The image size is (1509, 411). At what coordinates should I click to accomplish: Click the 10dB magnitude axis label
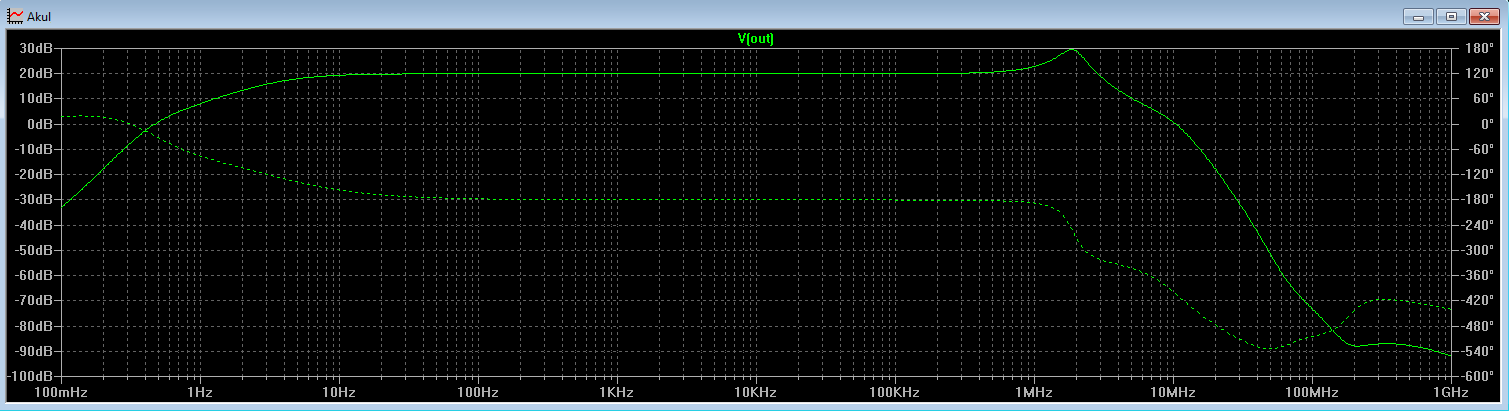(35, 99)
